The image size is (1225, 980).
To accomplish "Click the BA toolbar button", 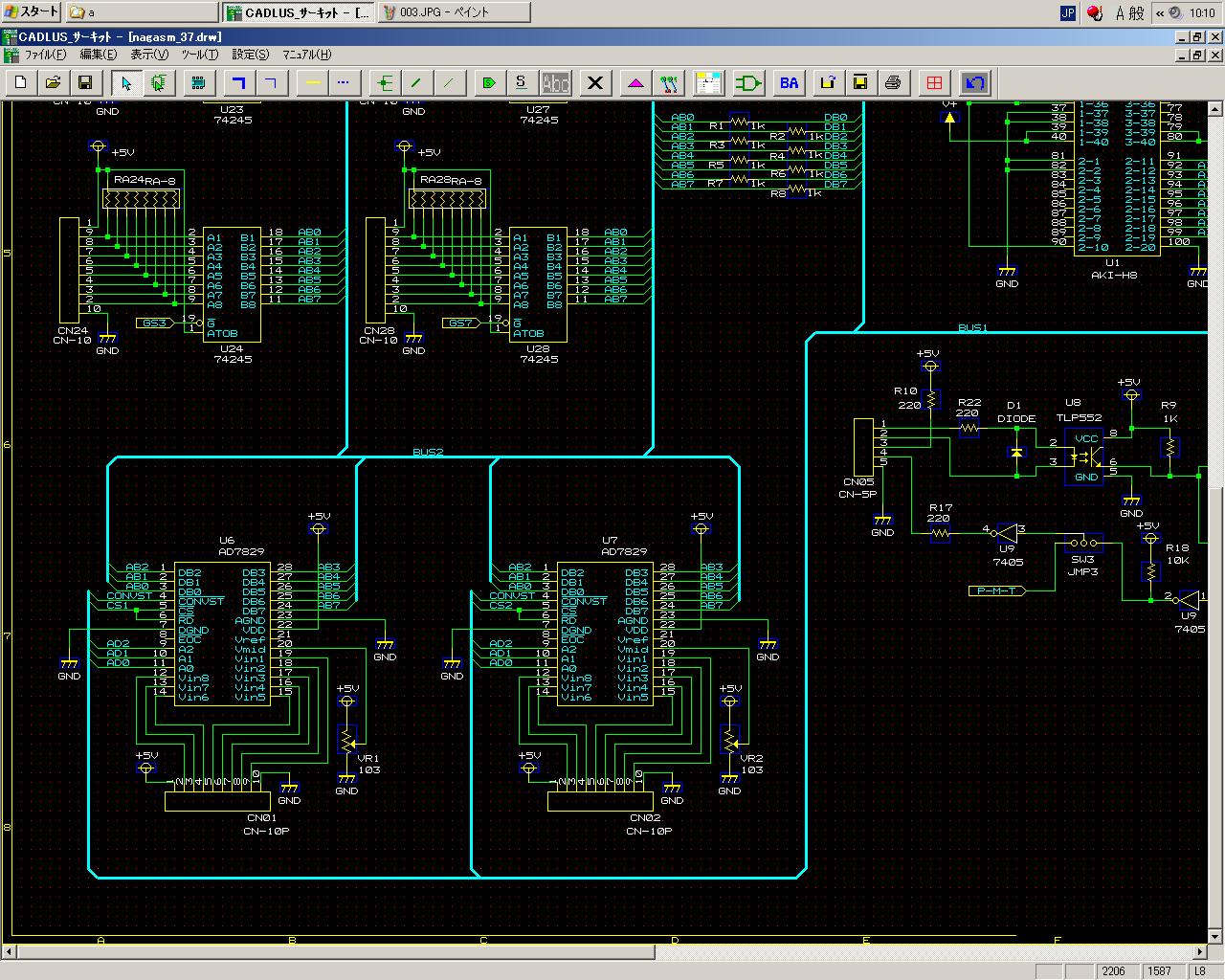I will [789, 83].
